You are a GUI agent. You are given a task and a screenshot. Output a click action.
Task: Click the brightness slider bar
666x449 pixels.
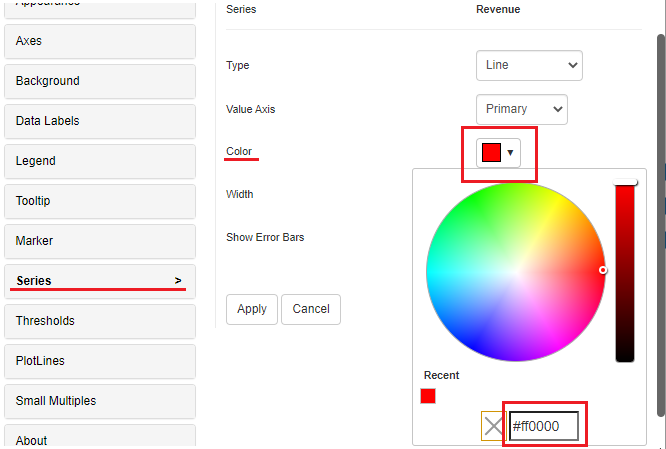coord(625,270)
